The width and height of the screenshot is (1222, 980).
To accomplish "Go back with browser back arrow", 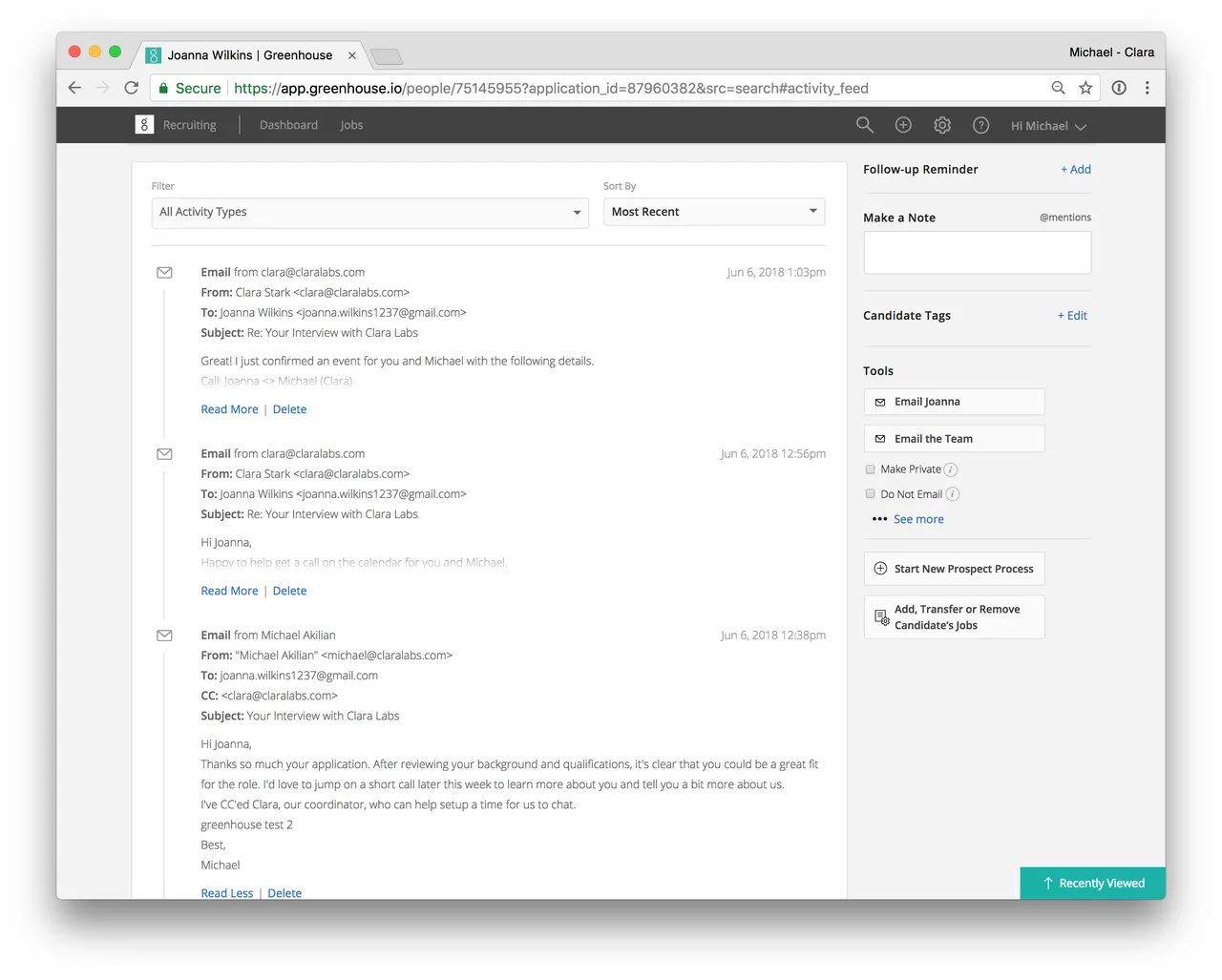I will pyautogui.click(x=74, y=88).
